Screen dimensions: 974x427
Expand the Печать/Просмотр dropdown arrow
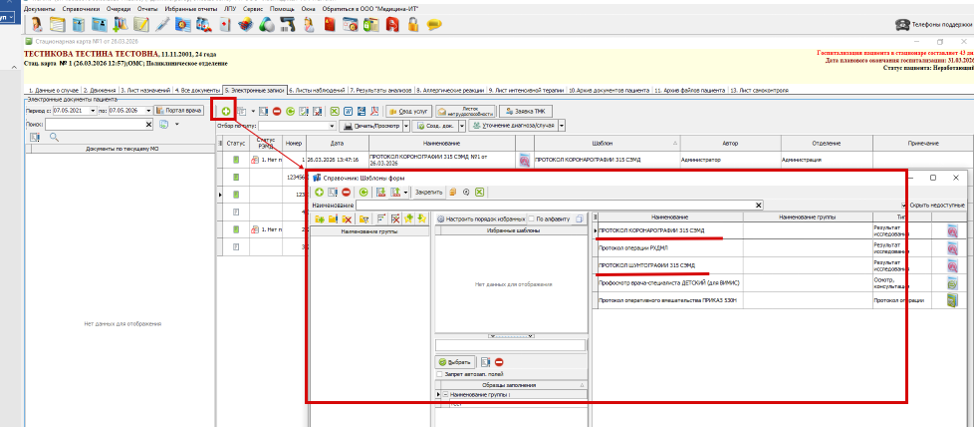pyautogui.click(x=406, y=126)
